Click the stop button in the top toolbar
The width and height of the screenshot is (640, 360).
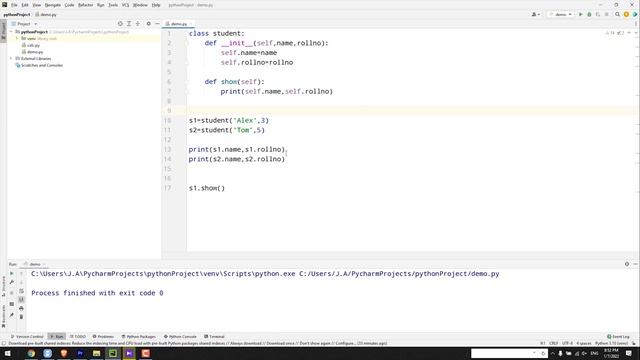tap(607, 14)
